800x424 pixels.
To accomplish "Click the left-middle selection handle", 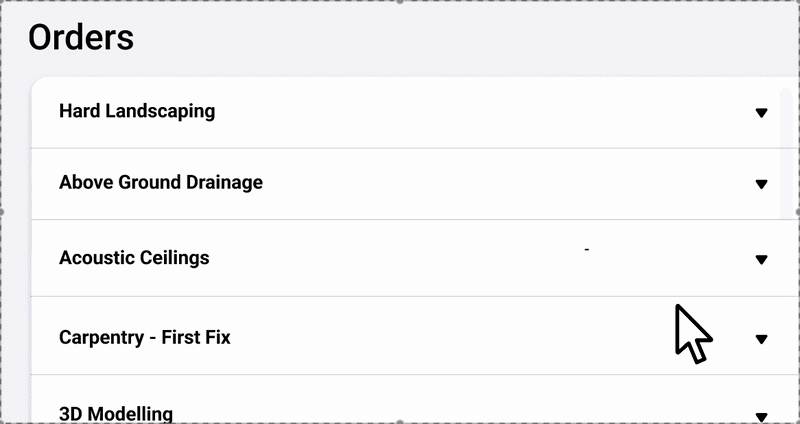I will tap(2, 212).
